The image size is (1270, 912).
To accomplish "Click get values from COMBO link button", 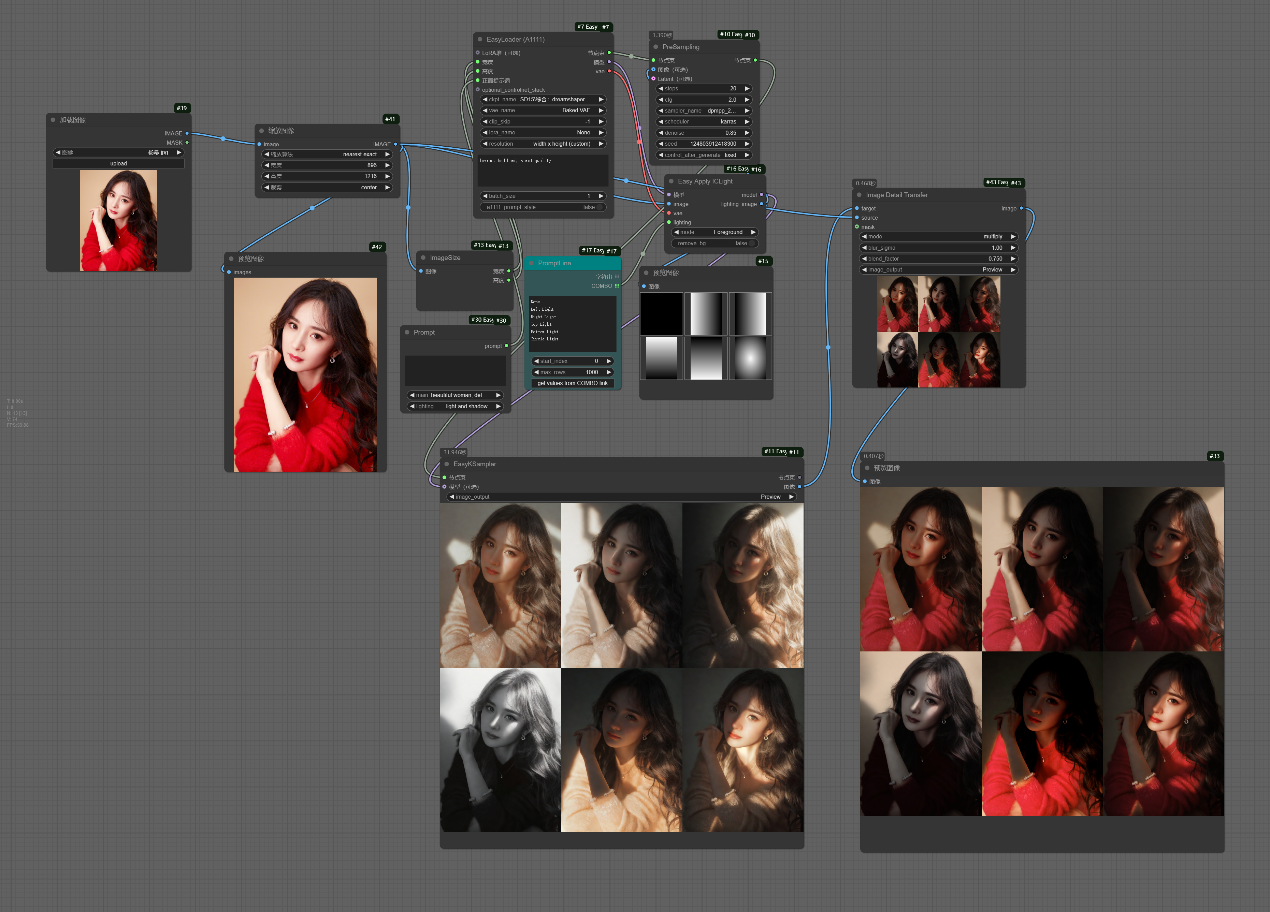I will (572, 383).
